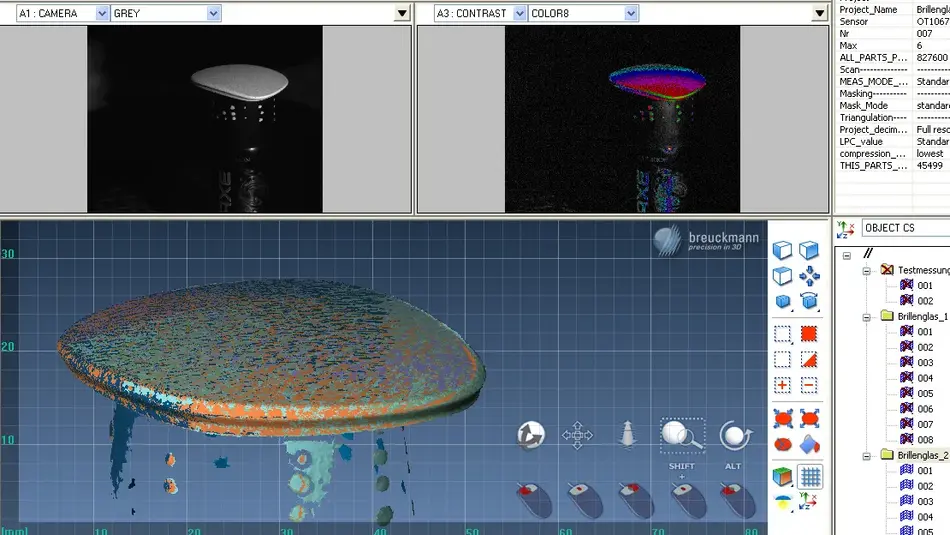Open the COLOR8 palette dropdown
The image size is (950, 535).
pos(631,13)
